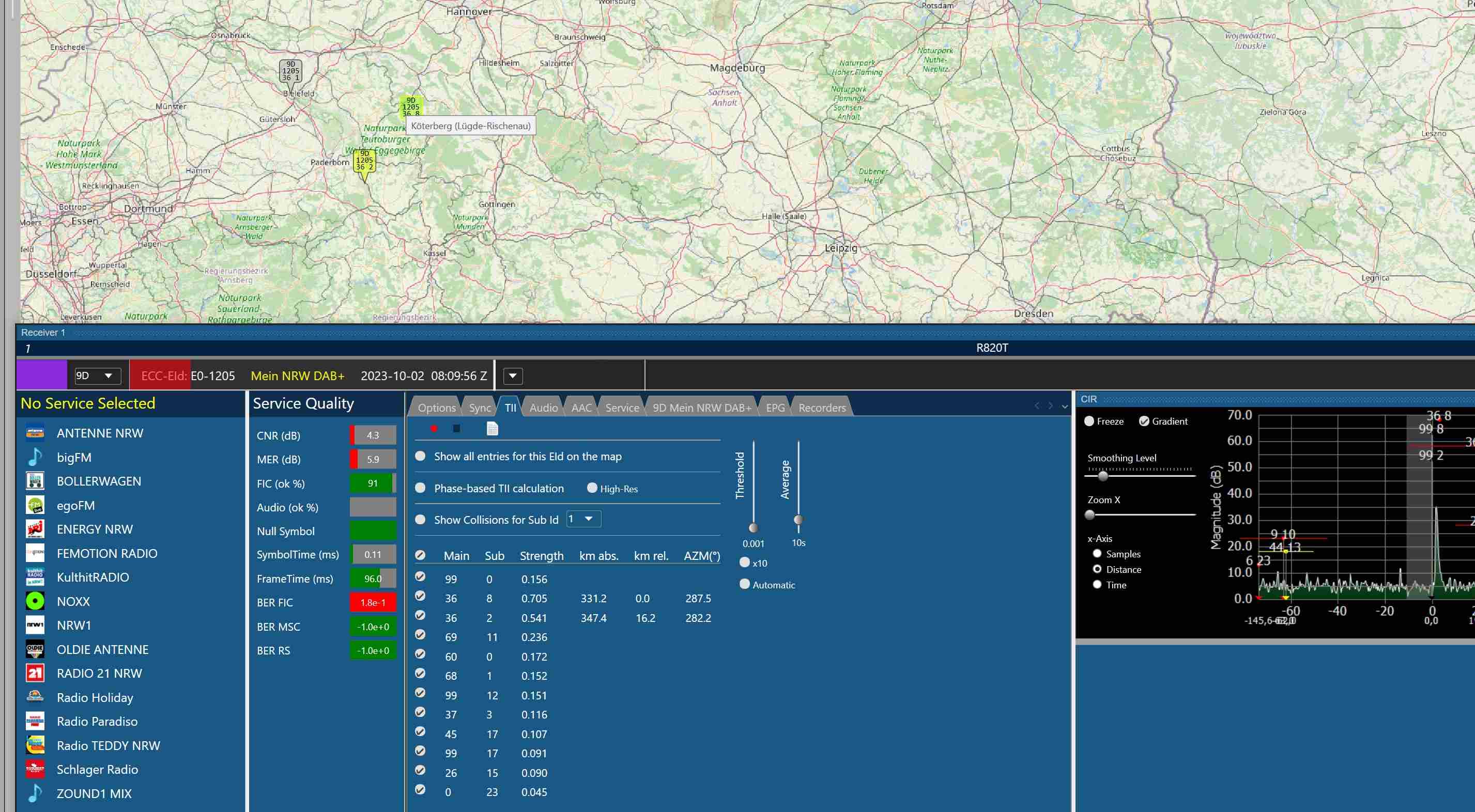Start TII recording with red record icon
Viewport: 1475px width, 812px height.
click(x=434, y=429)
